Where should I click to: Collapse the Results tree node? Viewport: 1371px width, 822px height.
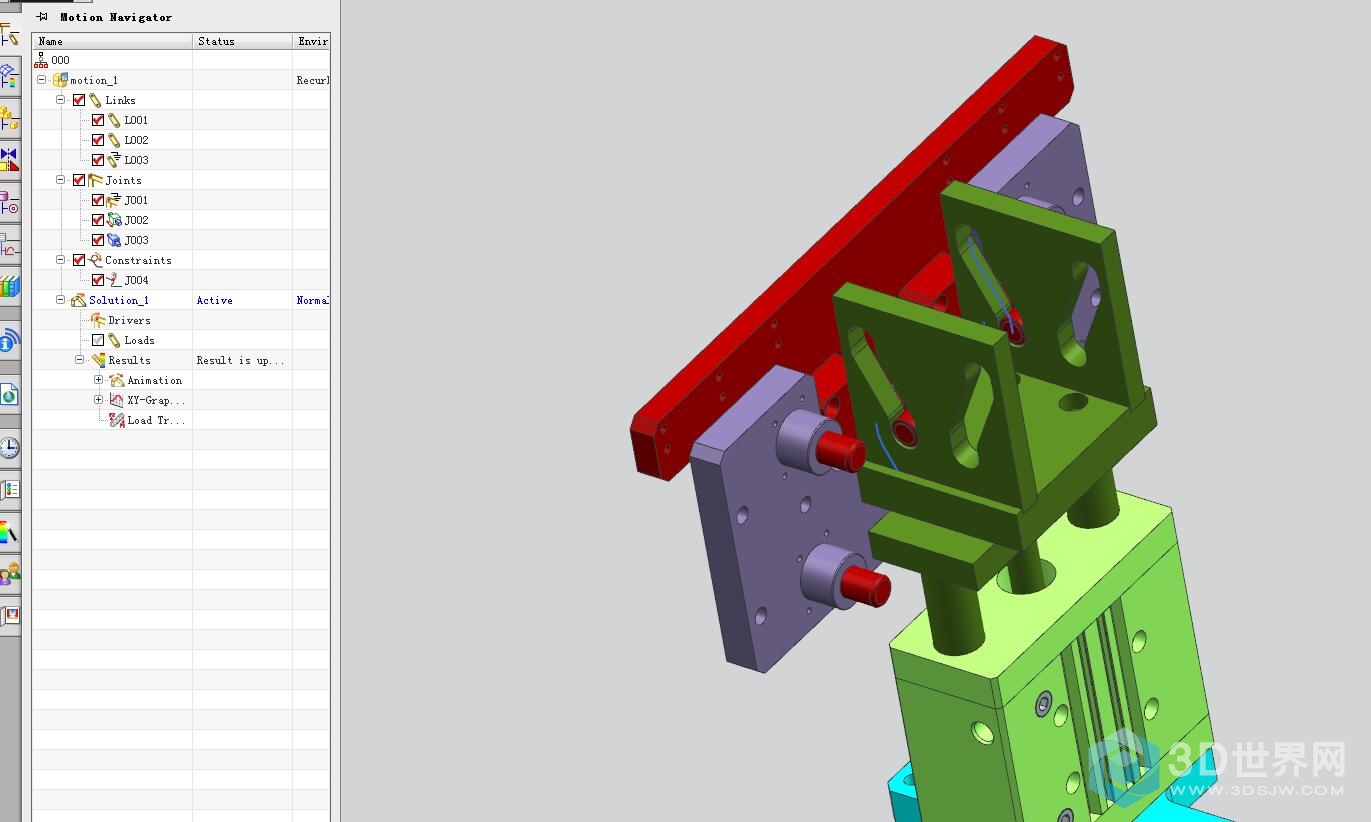80,360
